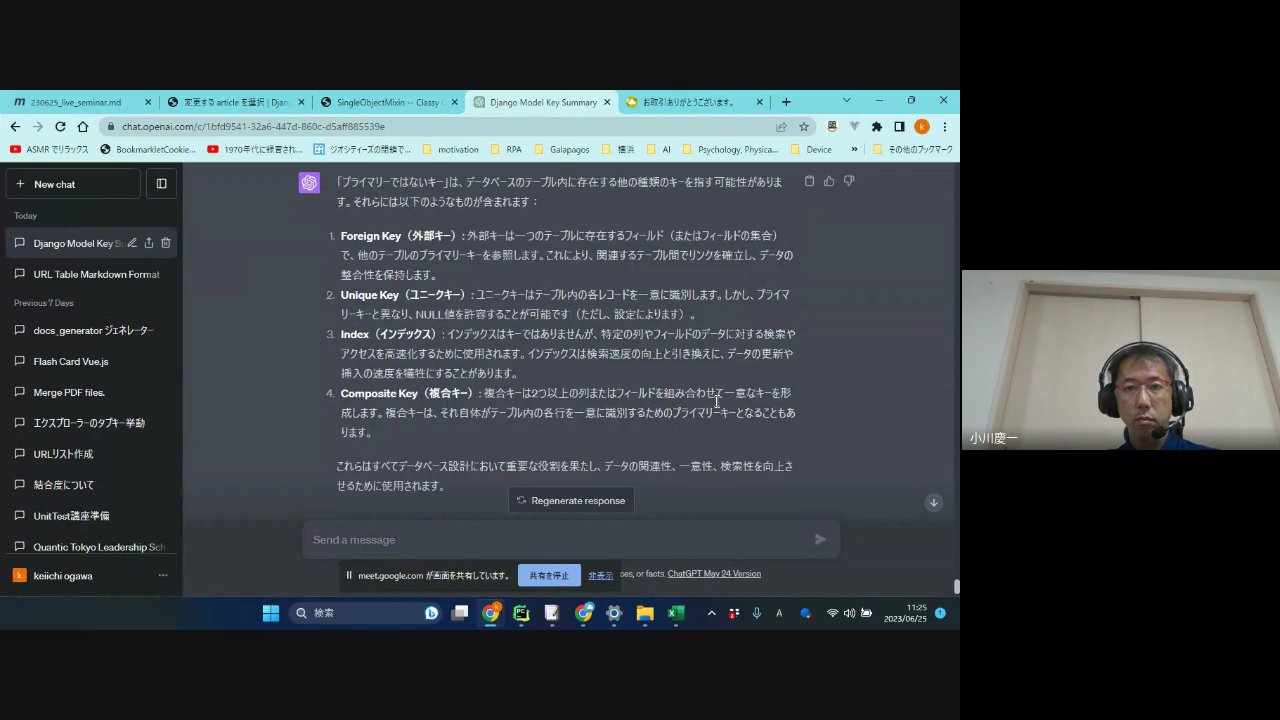The width and height of the screenshot is (1280, 720).
Task: Open the 230625_live_seminar.md tab
Action: pyautogui.click(x=76, y=102)
